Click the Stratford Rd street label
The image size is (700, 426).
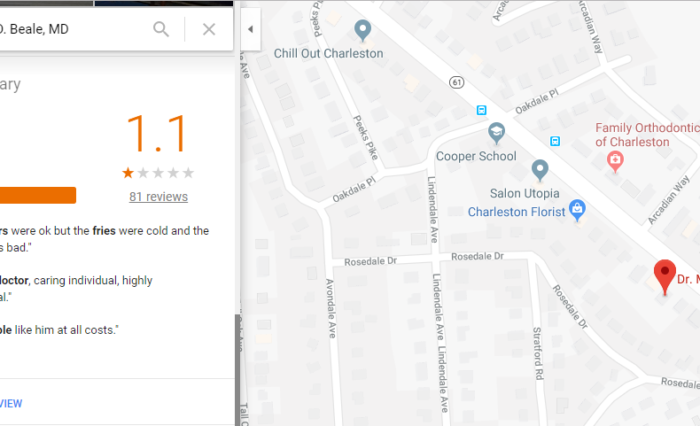[538, 353]
